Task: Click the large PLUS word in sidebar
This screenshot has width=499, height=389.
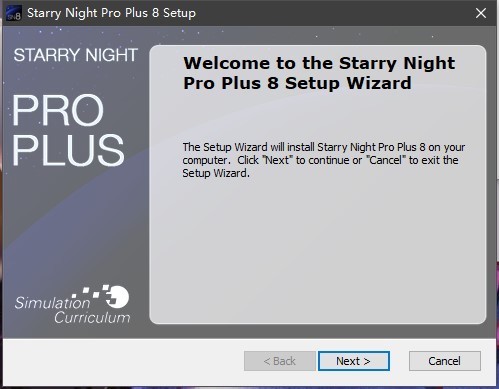Action: (x=68, y=150)
